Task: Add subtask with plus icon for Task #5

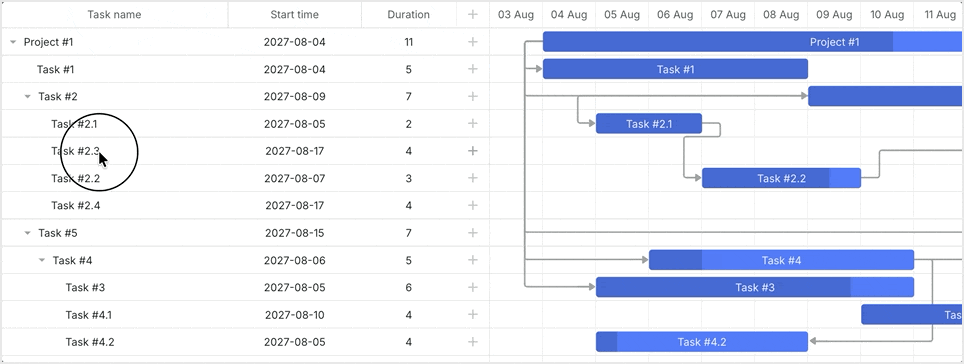Action: point(473,232)
